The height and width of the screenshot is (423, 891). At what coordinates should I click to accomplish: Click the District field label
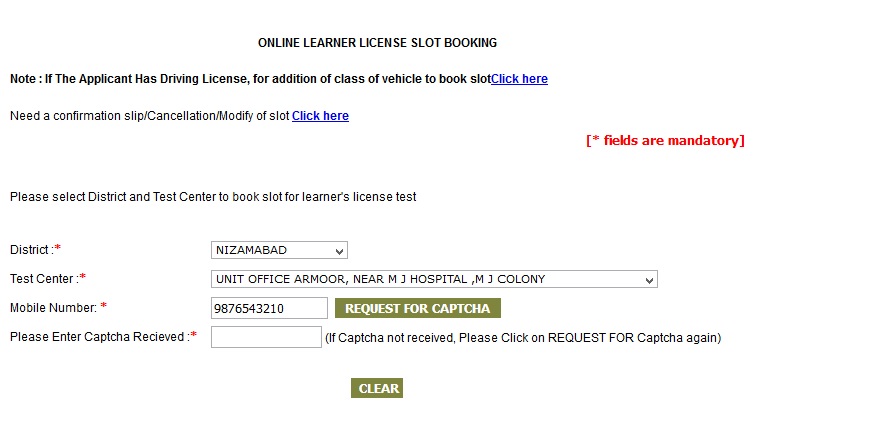(x=31, y=249)
